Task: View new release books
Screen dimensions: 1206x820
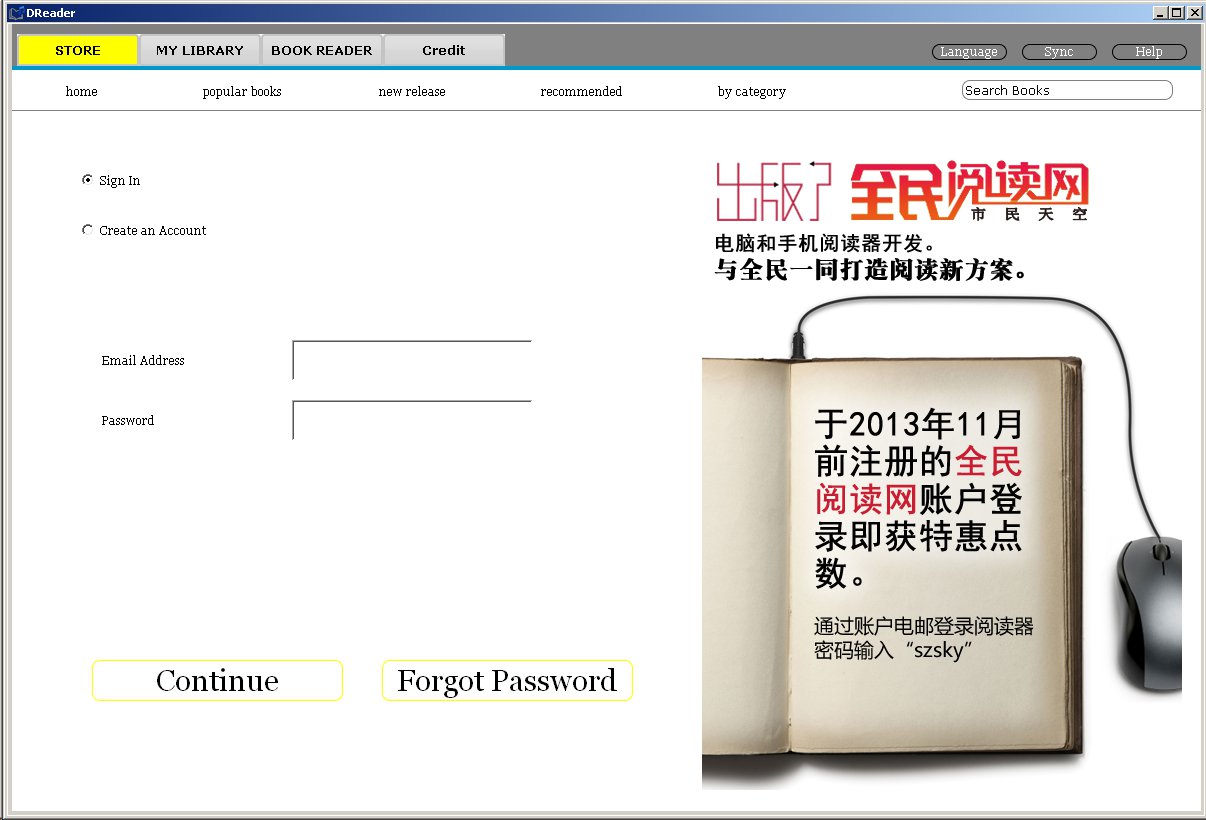Action: point(412,91)
